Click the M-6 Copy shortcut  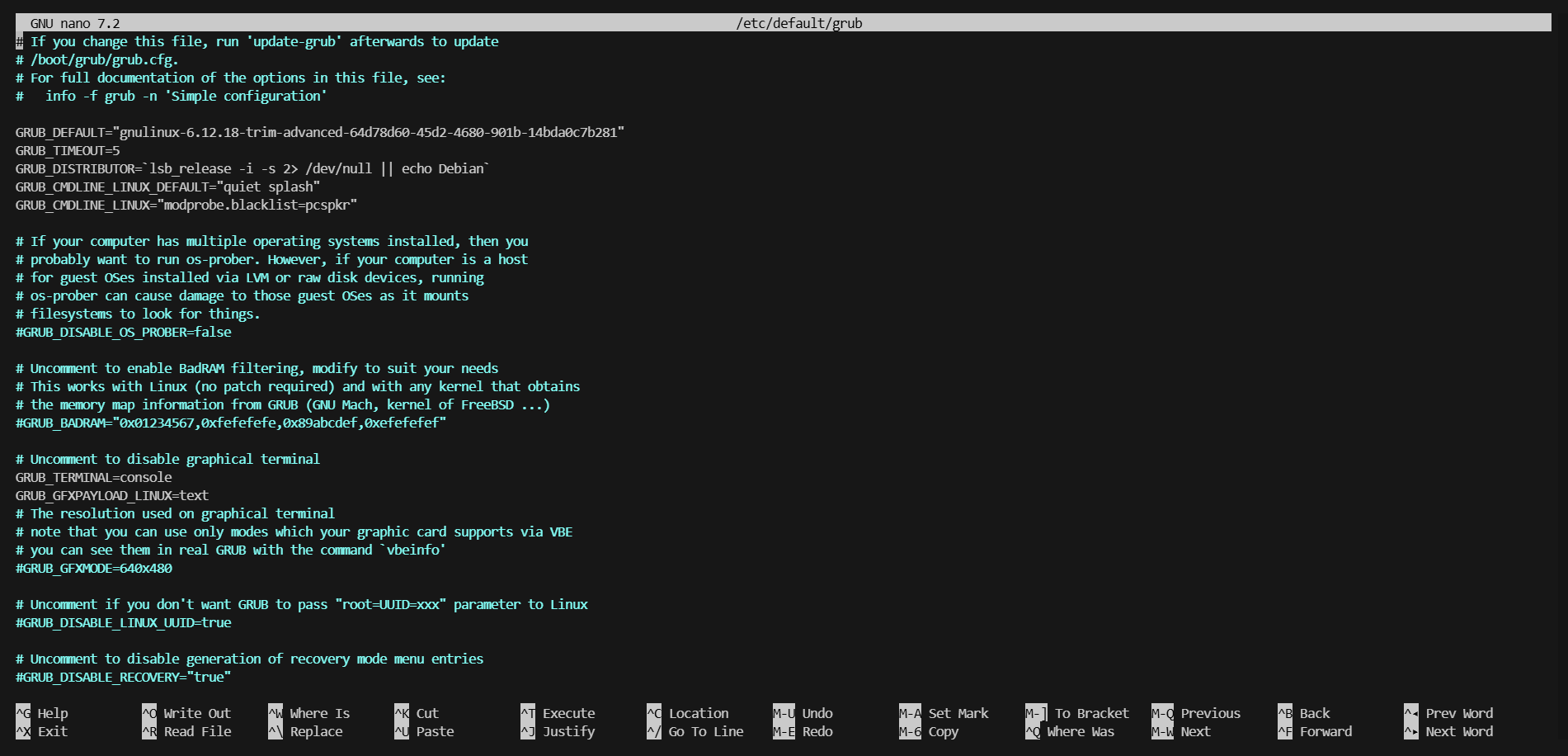[929, 731]
